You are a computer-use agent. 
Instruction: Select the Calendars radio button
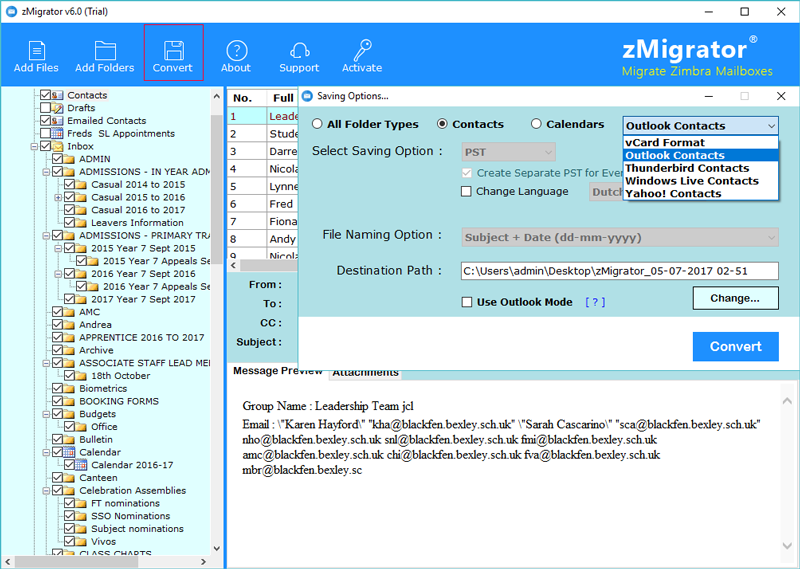tap(536, 124)
